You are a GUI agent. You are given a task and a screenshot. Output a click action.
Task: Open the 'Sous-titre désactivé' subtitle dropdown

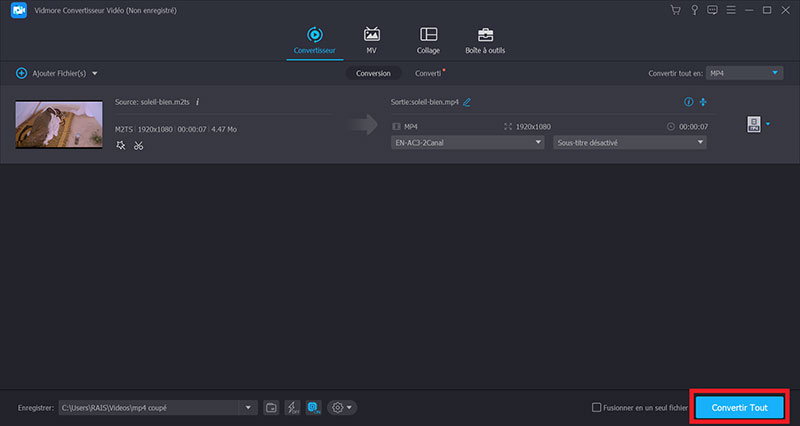coord(629,143)
